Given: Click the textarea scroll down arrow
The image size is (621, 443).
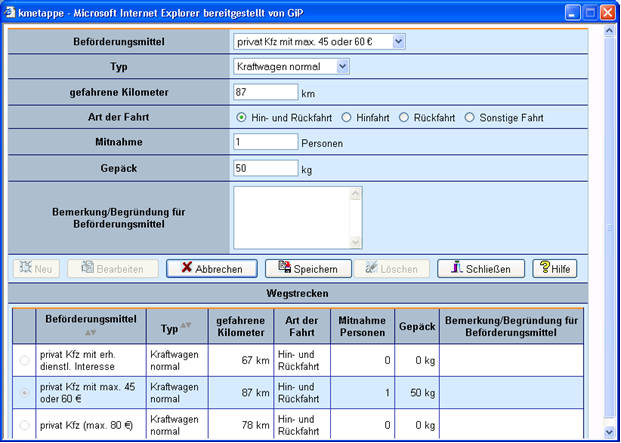Looking at the screenshot, I should tap(356, 242).
